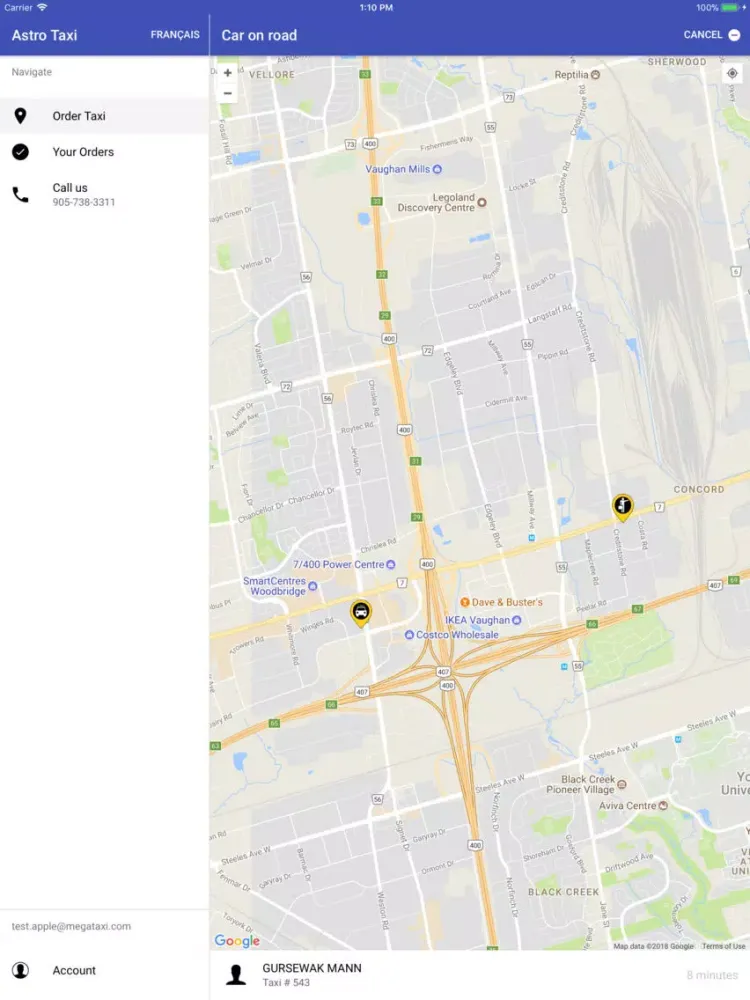Screen dimensions: 750x1000
Task: Click the test.apple@megataxi.com email text
Action: pos(71,926)
